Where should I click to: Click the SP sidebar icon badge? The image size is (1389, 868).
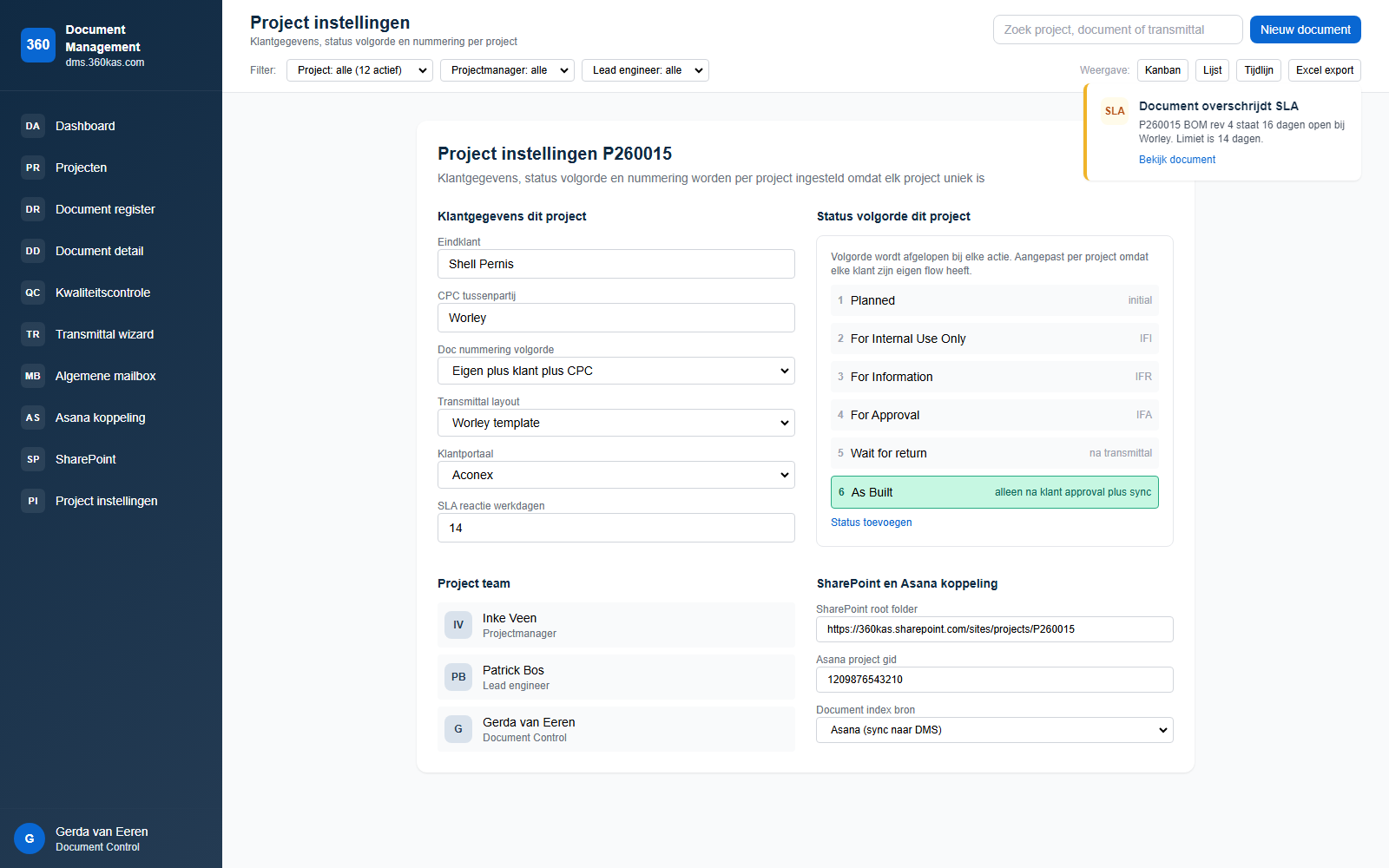tap(33, 459)
